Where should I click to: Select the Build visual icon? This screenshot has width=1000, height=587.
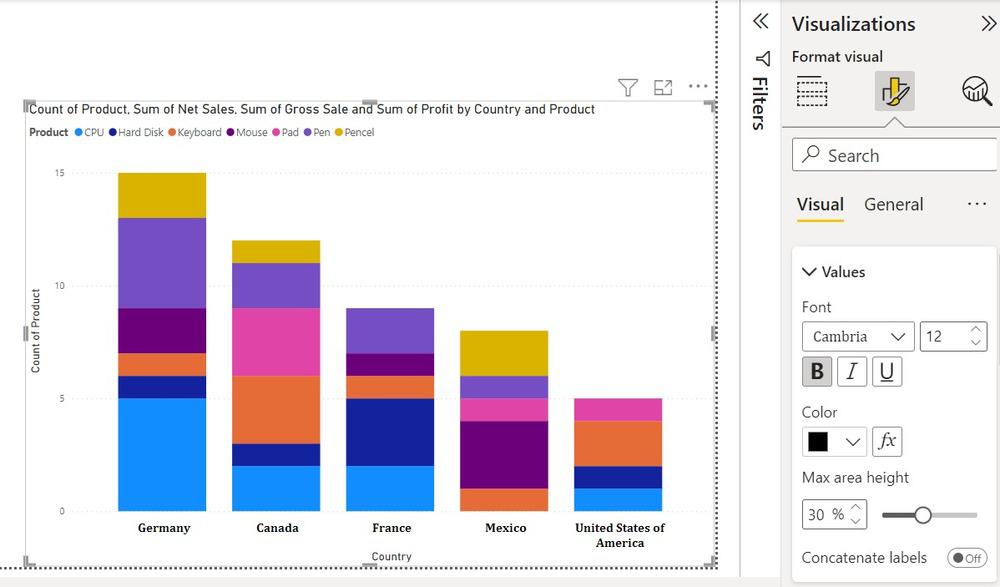(x=812, y=91)
